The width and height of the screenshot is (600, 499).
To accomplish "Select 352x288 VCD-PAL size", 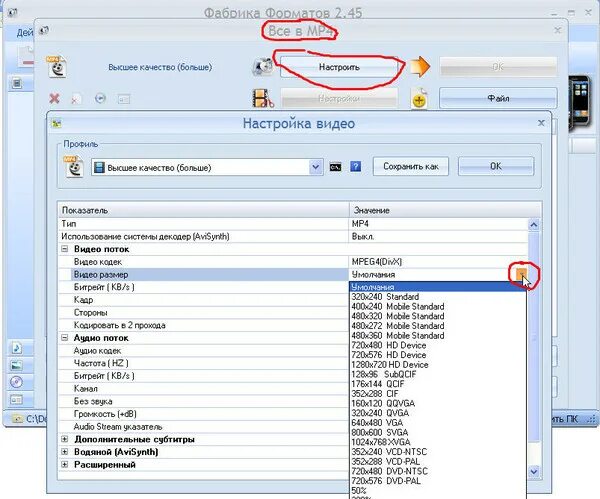I will click(438, 461).
